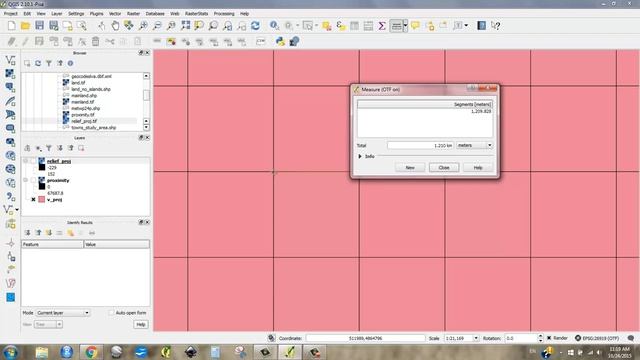This screenshot has height=360, width=640.
Task: Enable Auto open form checkbox
Action: tap(111, 313)
